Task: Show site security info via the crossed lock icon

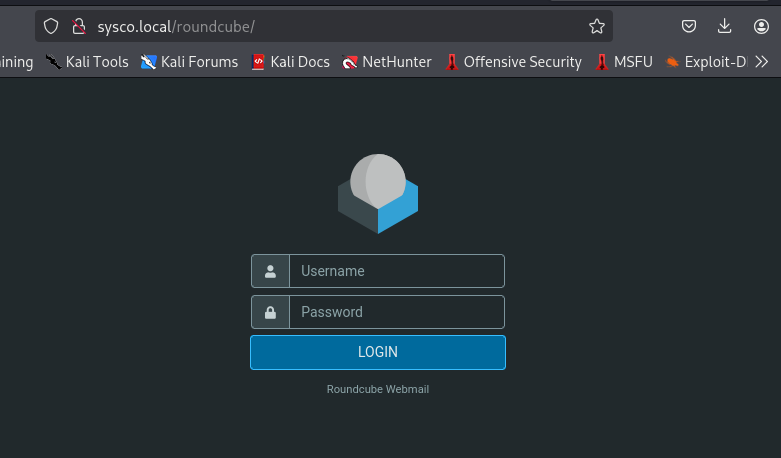Action: 78,26
